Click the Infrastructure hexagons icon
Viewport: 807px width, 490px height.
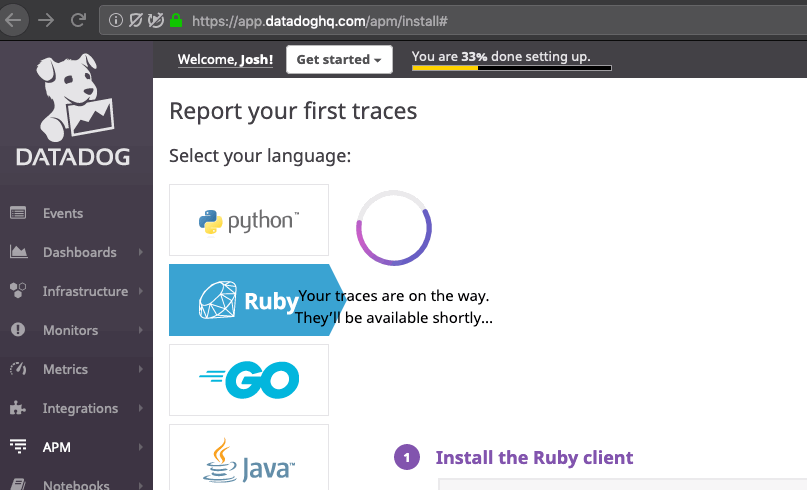[18, 291]
